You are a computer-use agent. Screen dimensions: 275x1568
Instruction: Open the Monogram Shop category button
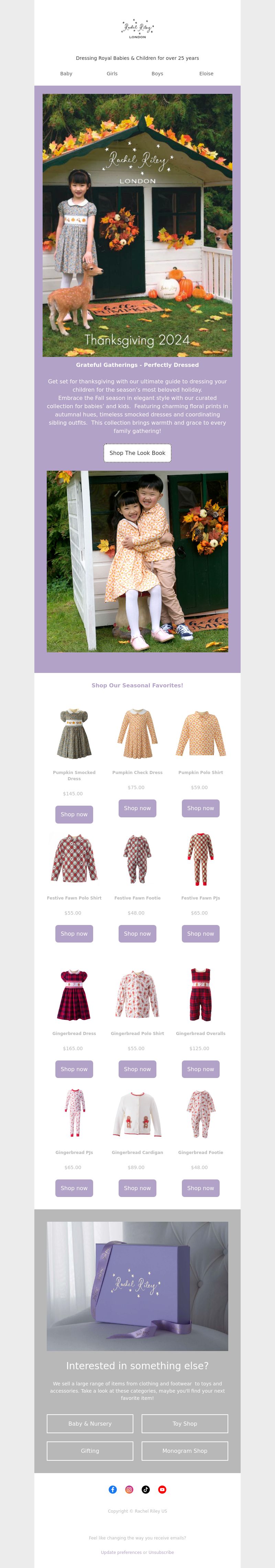185,1450
